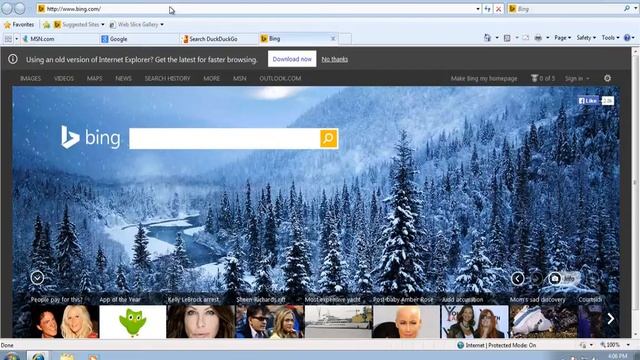This screenshot has width=640, height=360.
Task: Open the Sign in dropdown
Action: pyautogui.click(x=577, y=78)
